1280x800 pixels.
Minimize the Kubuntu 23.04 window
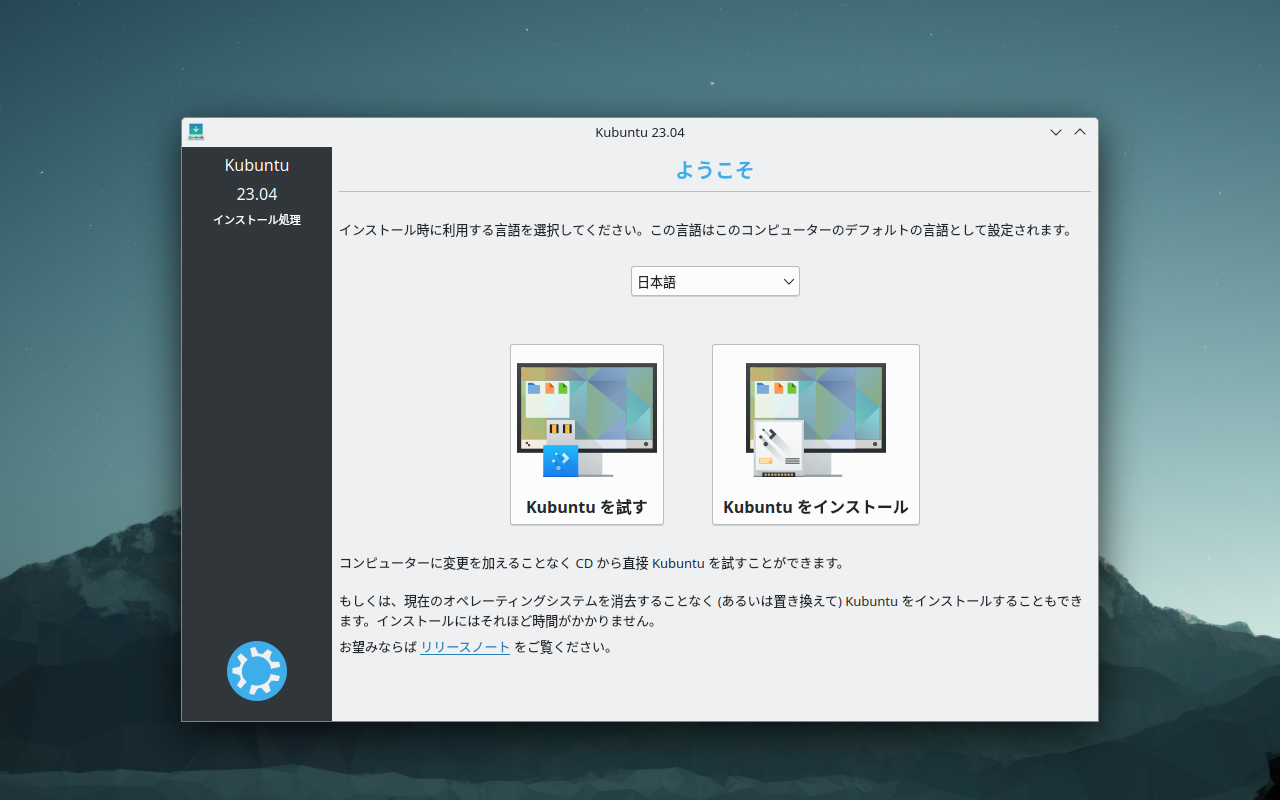1055,132
